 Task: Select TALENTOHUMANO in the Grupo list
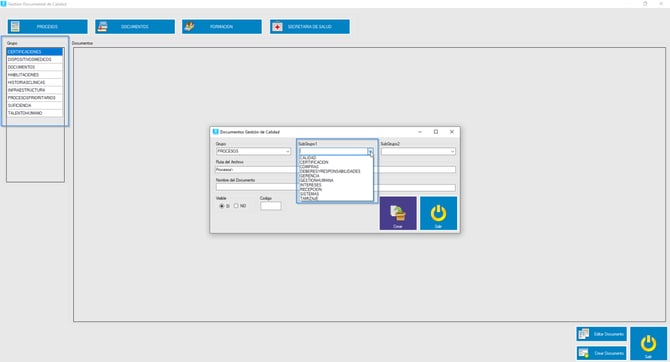click(x=35, y=113)
